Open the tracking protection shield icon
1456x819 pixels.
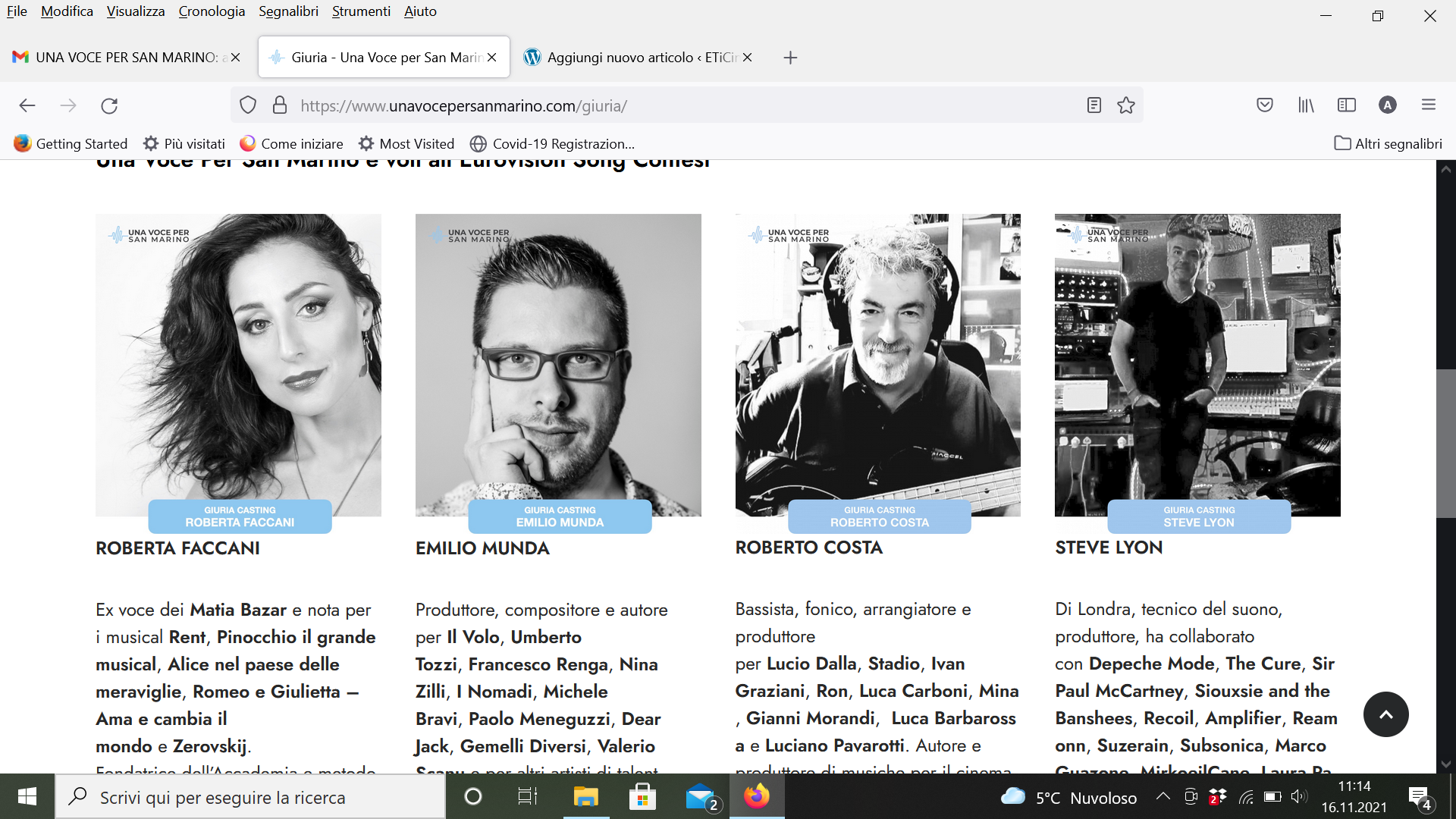pos(248,105)
